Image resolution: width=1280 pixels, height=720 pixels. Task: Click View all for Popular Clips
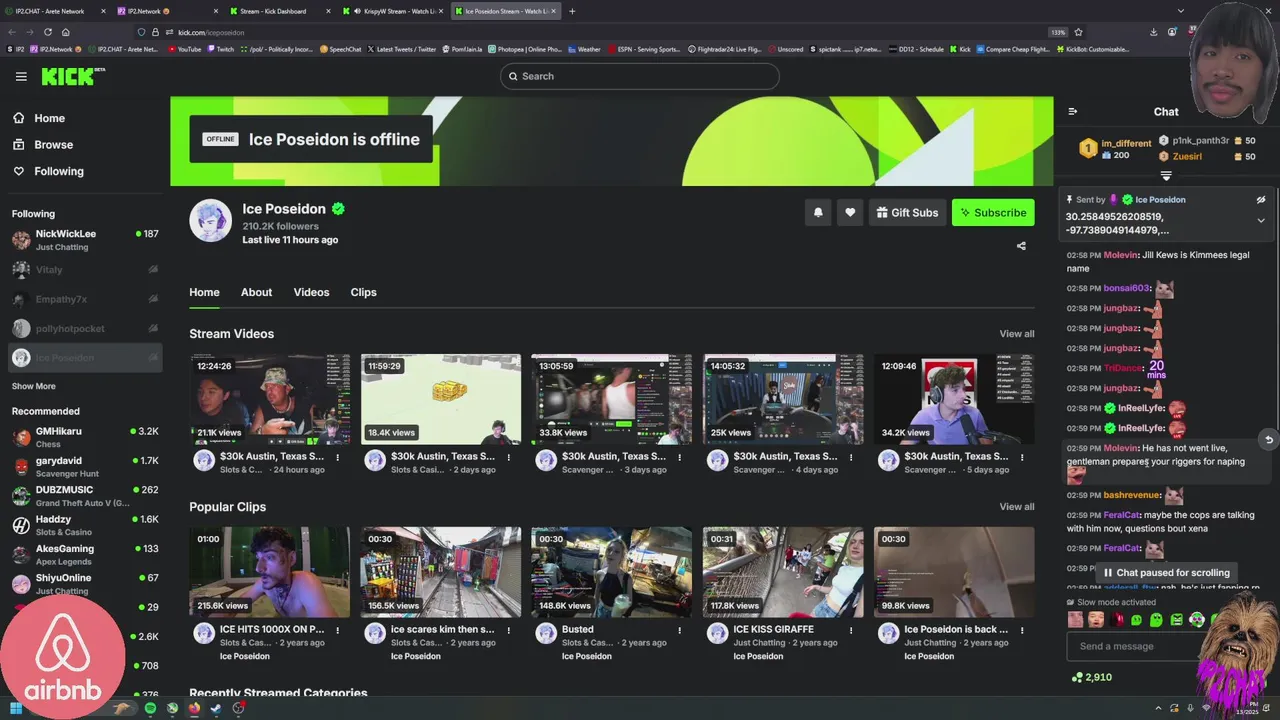click(x=1017, y=507)
